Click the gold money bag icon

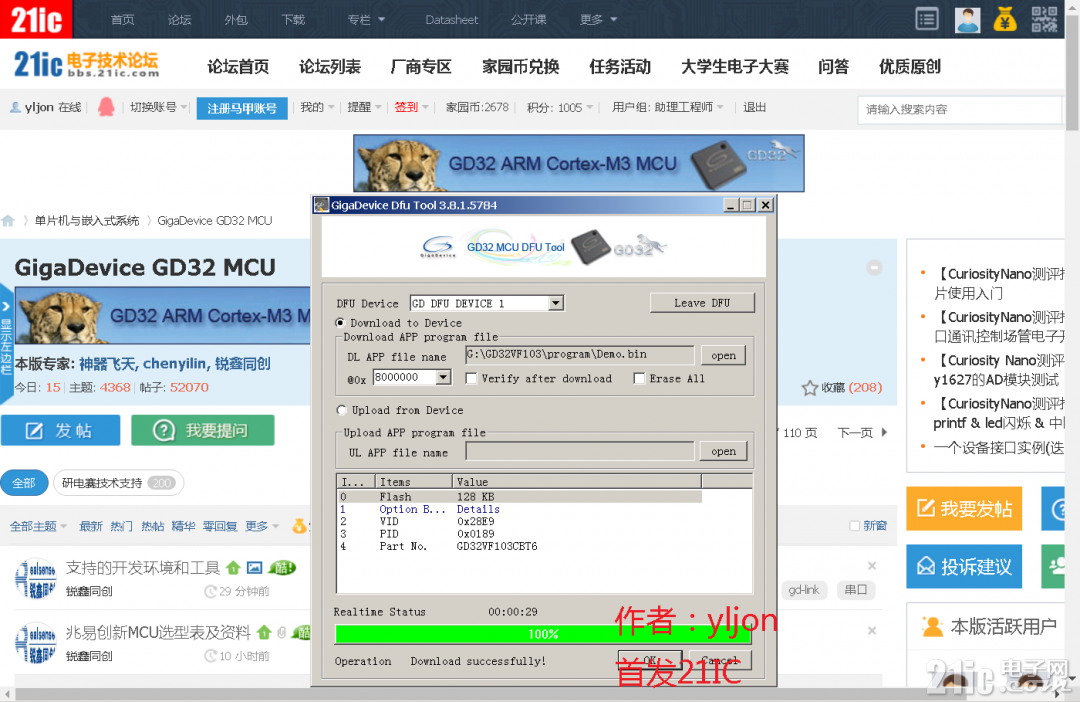coord(1005,19)
